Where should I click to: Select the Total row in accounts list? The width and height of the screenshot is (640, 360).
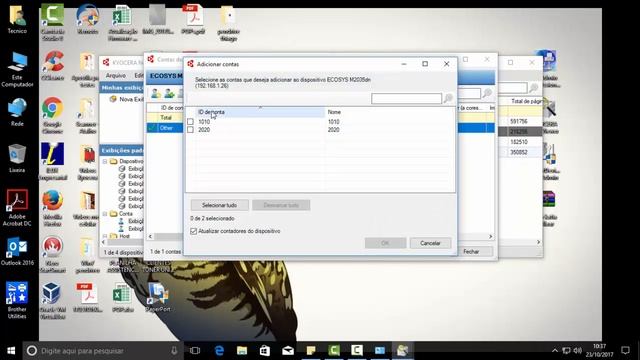coord(165,118)
